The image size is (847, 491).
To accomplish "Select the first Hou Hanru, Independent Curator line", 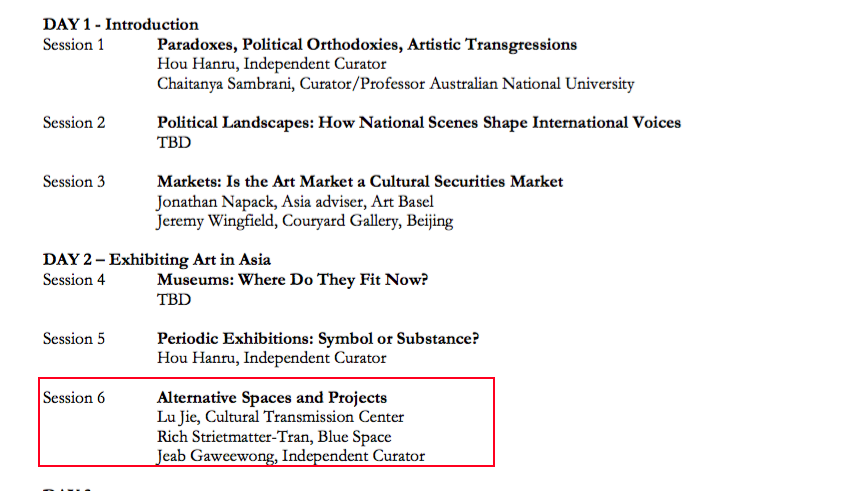I will (x=272, y=64).
